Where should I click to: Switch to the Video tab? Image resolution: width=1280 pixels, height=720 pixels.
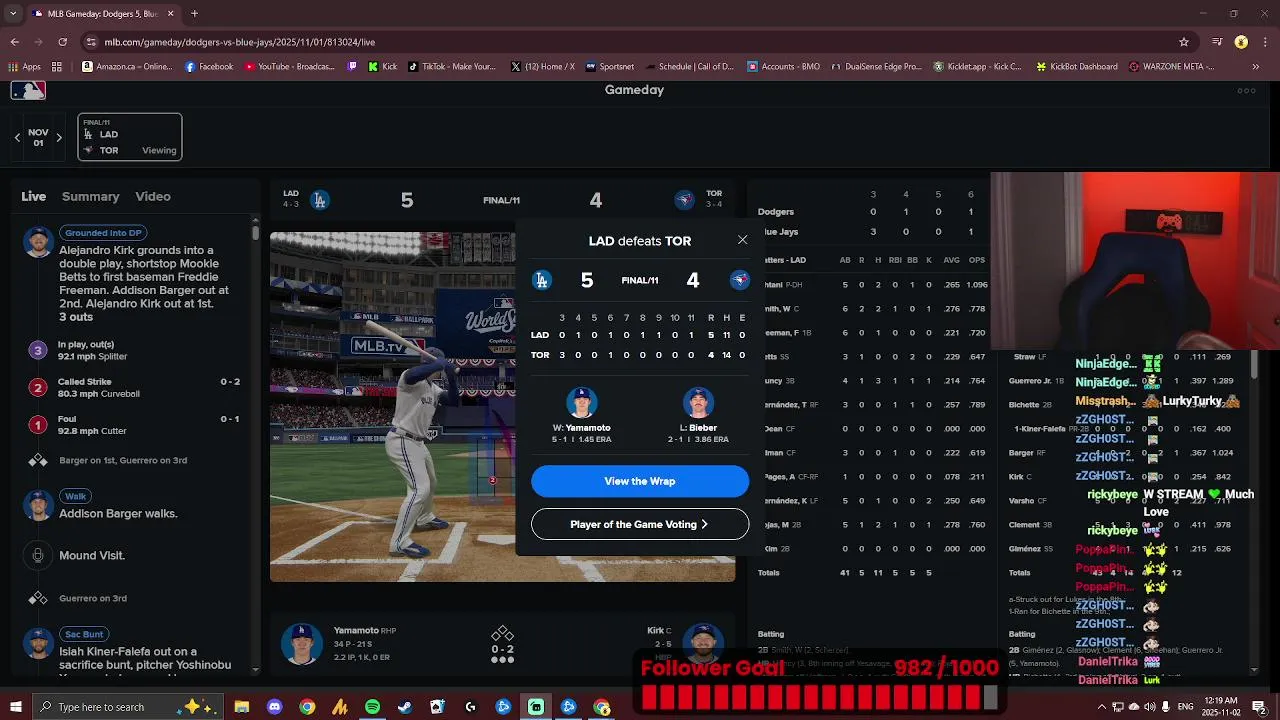pos(153,197)
